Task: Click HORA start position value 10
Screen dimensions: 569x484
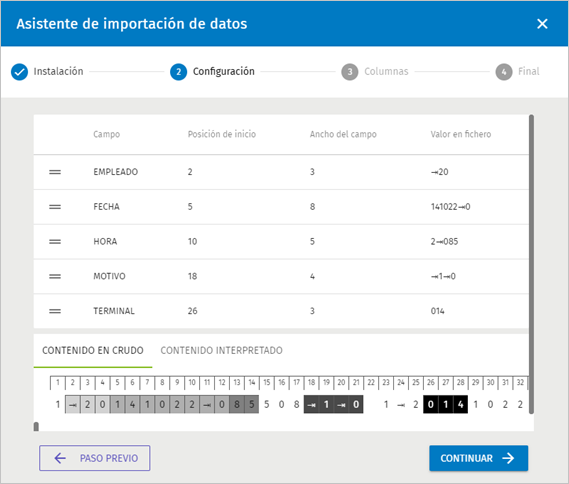Action: click(192, 242)
